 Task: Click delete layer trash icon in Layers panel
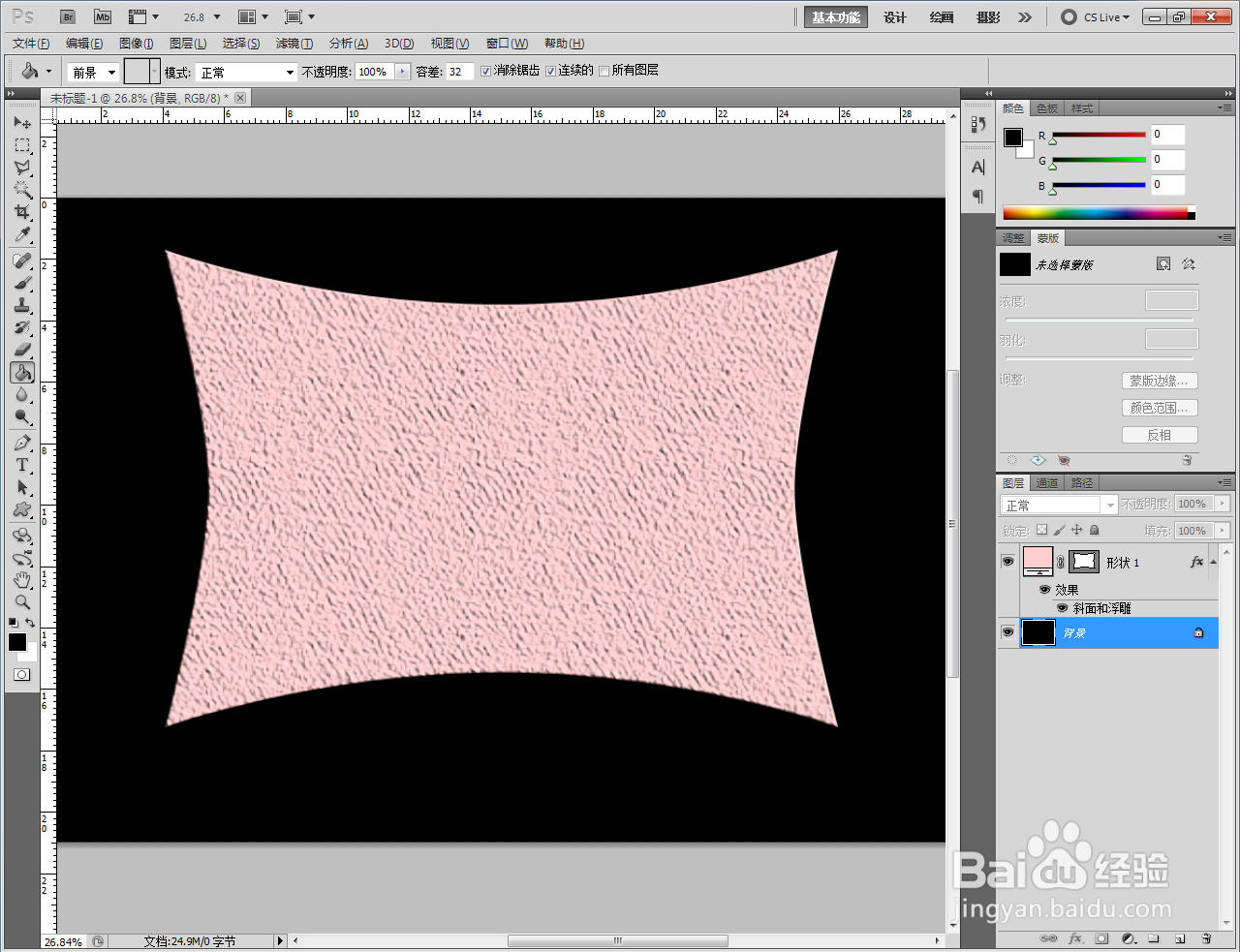click(x=1206, y=938)
